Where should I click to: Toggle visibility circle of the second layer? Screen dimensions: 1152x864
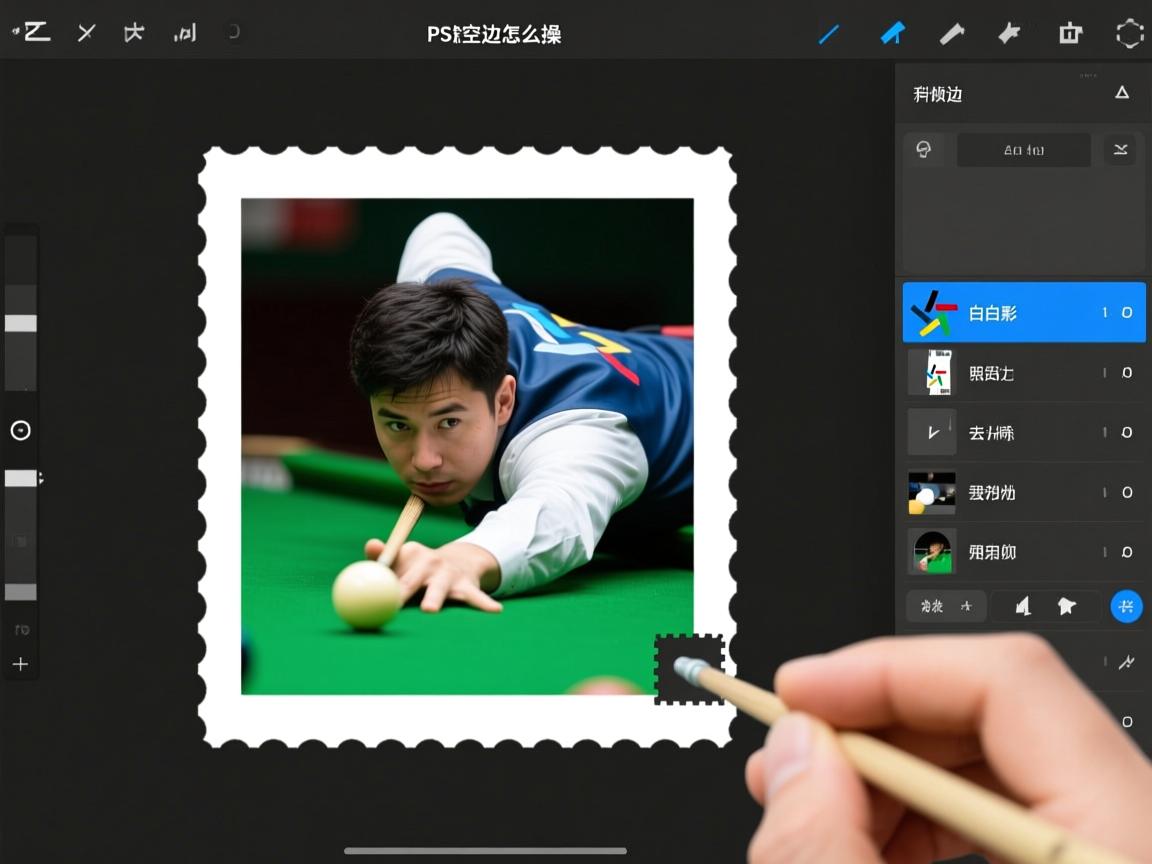point(1127,373)
